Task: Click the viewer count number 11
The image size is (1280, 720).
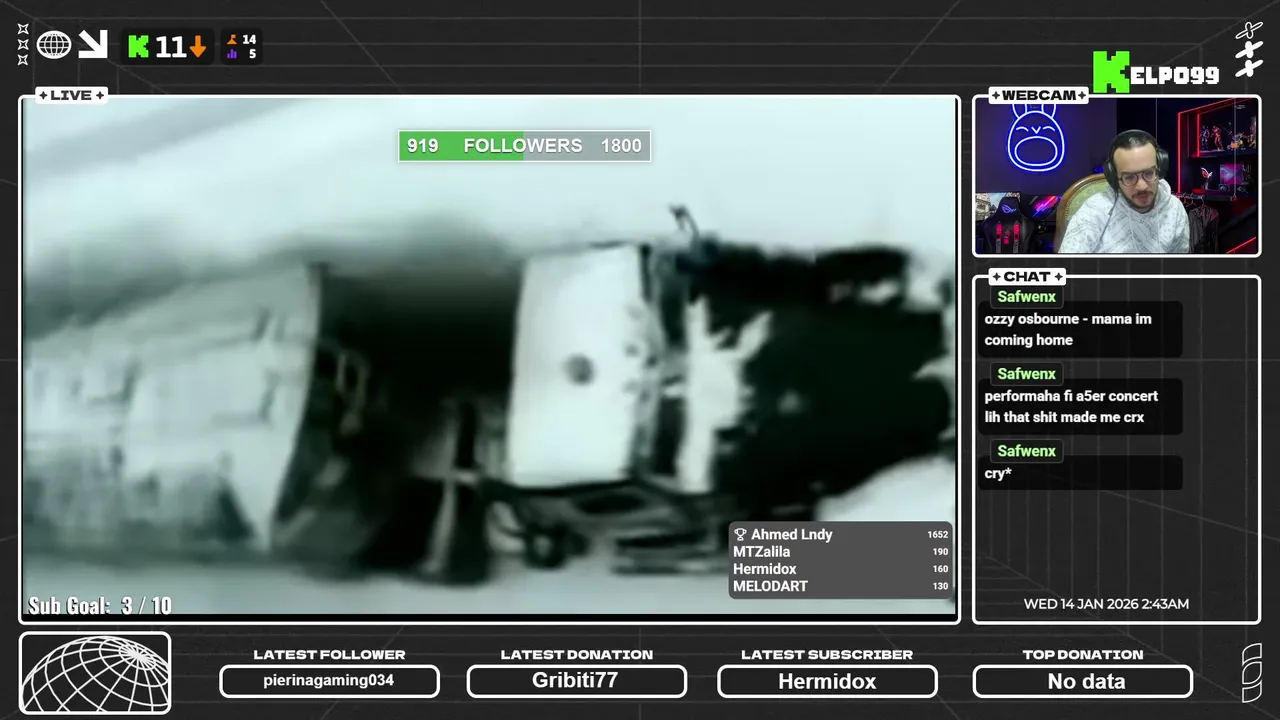Action: coord(170,47)
